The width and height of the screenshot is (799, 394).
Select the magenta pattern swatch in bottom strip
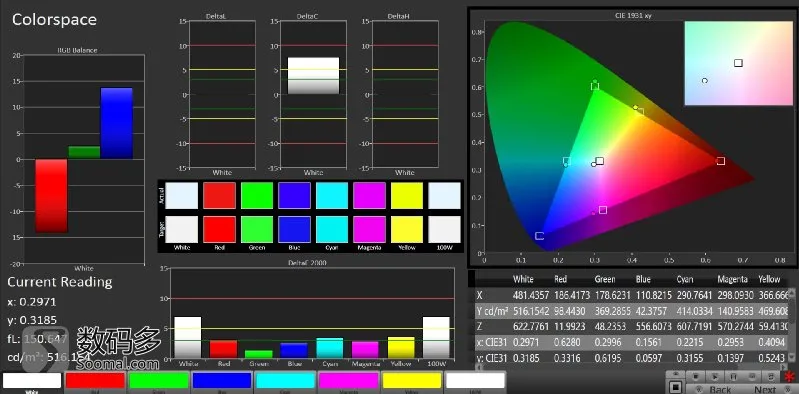point(348,381)
